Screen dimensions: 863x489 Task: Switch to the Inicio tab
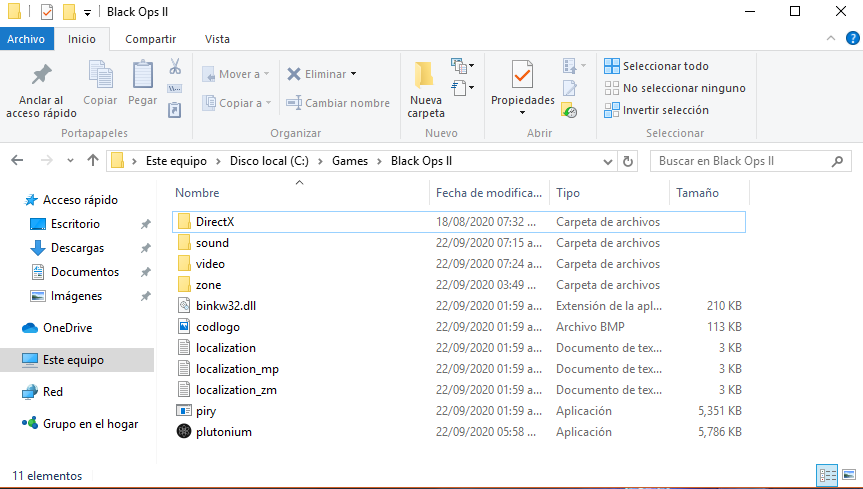click(81, 39)
